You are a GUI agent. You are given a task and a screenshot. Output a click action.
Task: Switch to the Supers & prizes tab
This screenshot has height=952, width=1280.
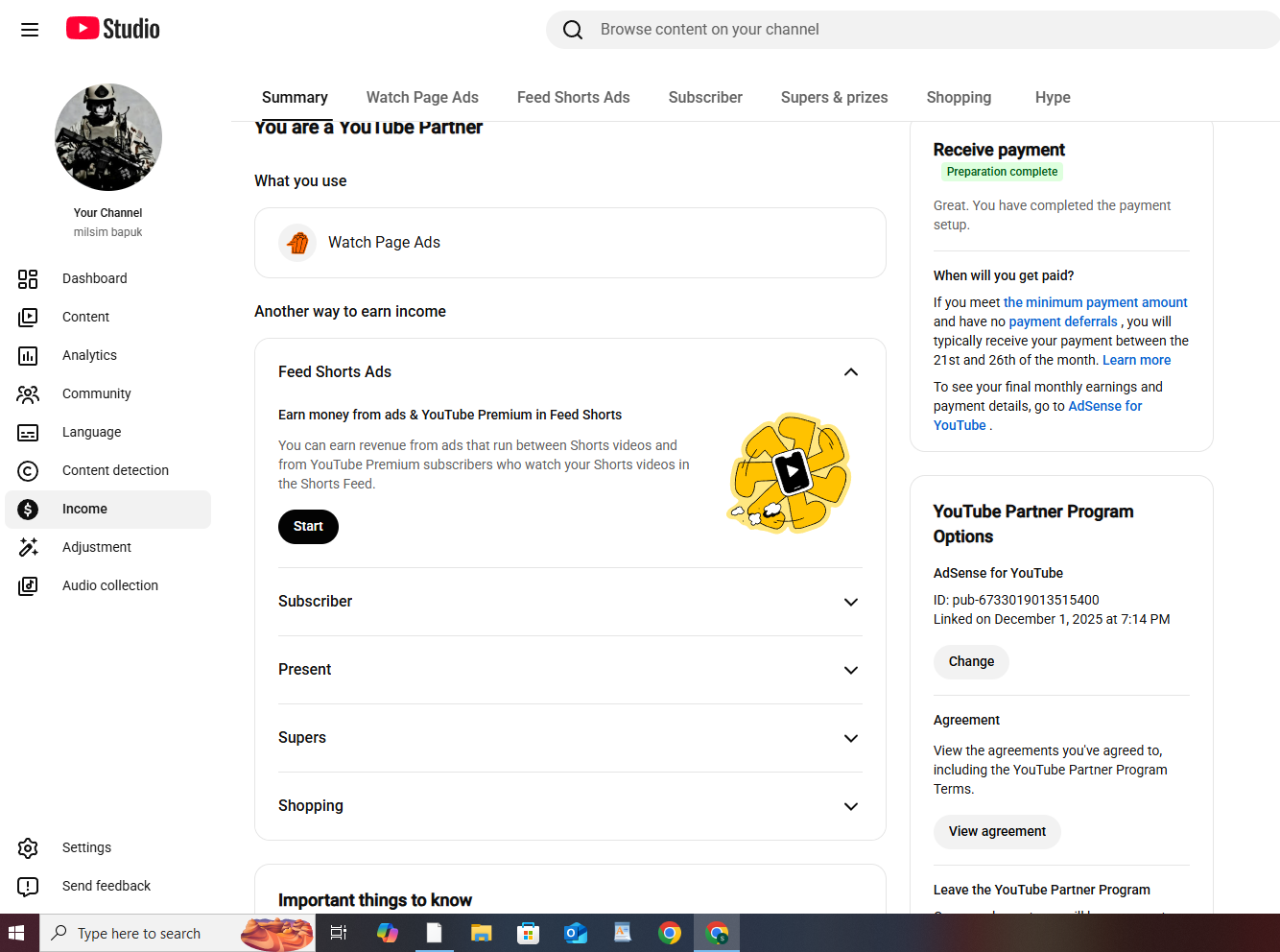[834, 97]
